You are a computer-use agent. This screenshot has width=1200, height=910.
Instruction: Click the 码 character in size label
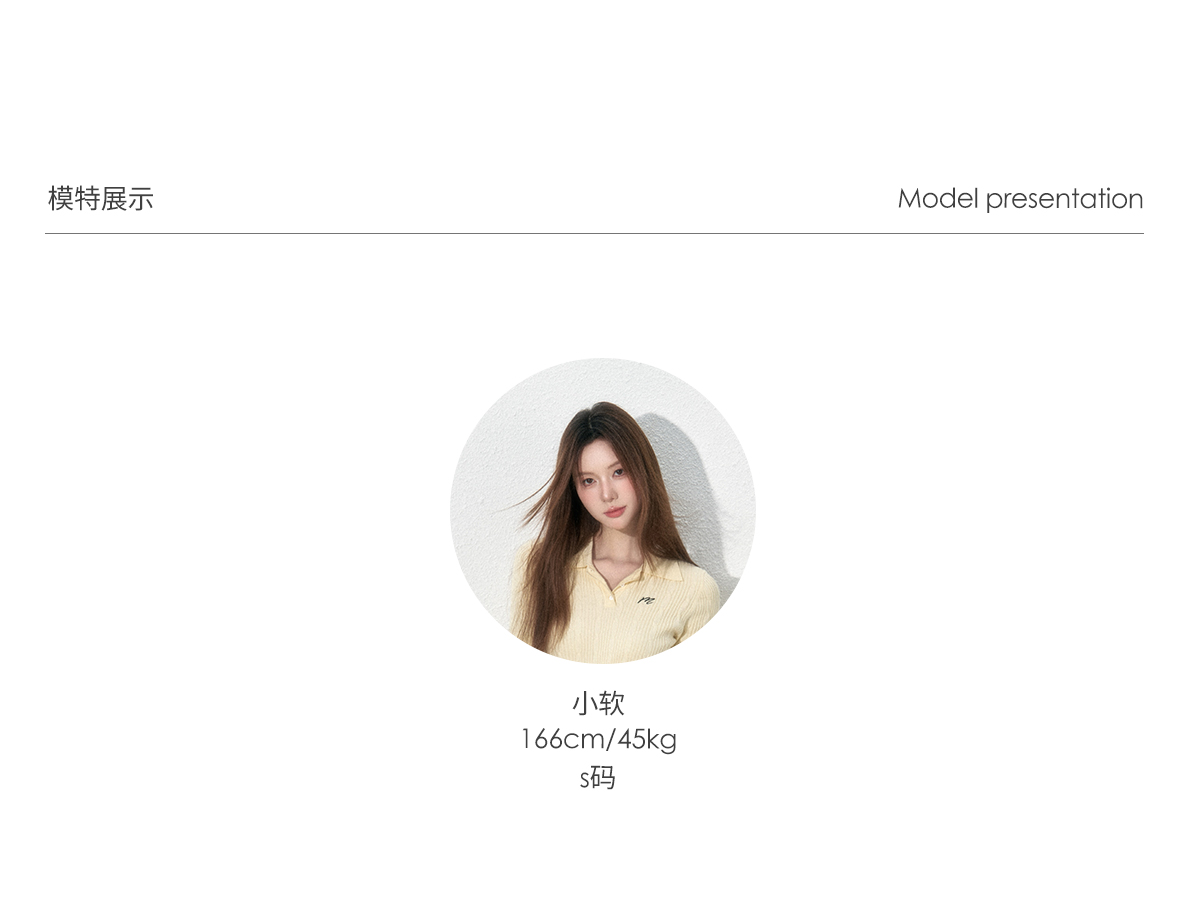(x=603, y=777)
